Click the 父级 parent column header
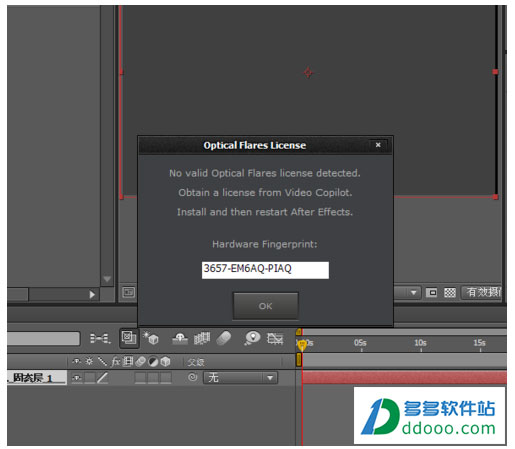The image size is (515, 449). click(196, 362)
